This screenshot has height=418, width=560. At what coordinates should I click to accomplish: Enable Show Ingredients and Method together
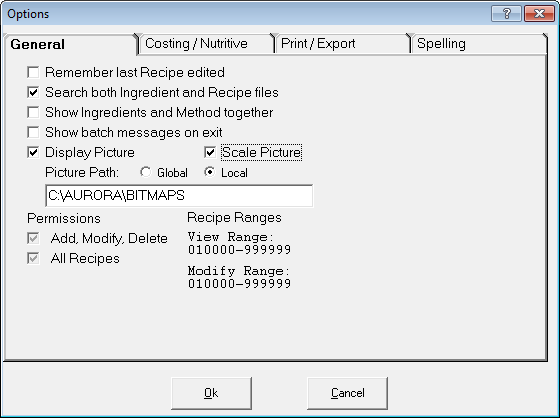tap(33, 112)
